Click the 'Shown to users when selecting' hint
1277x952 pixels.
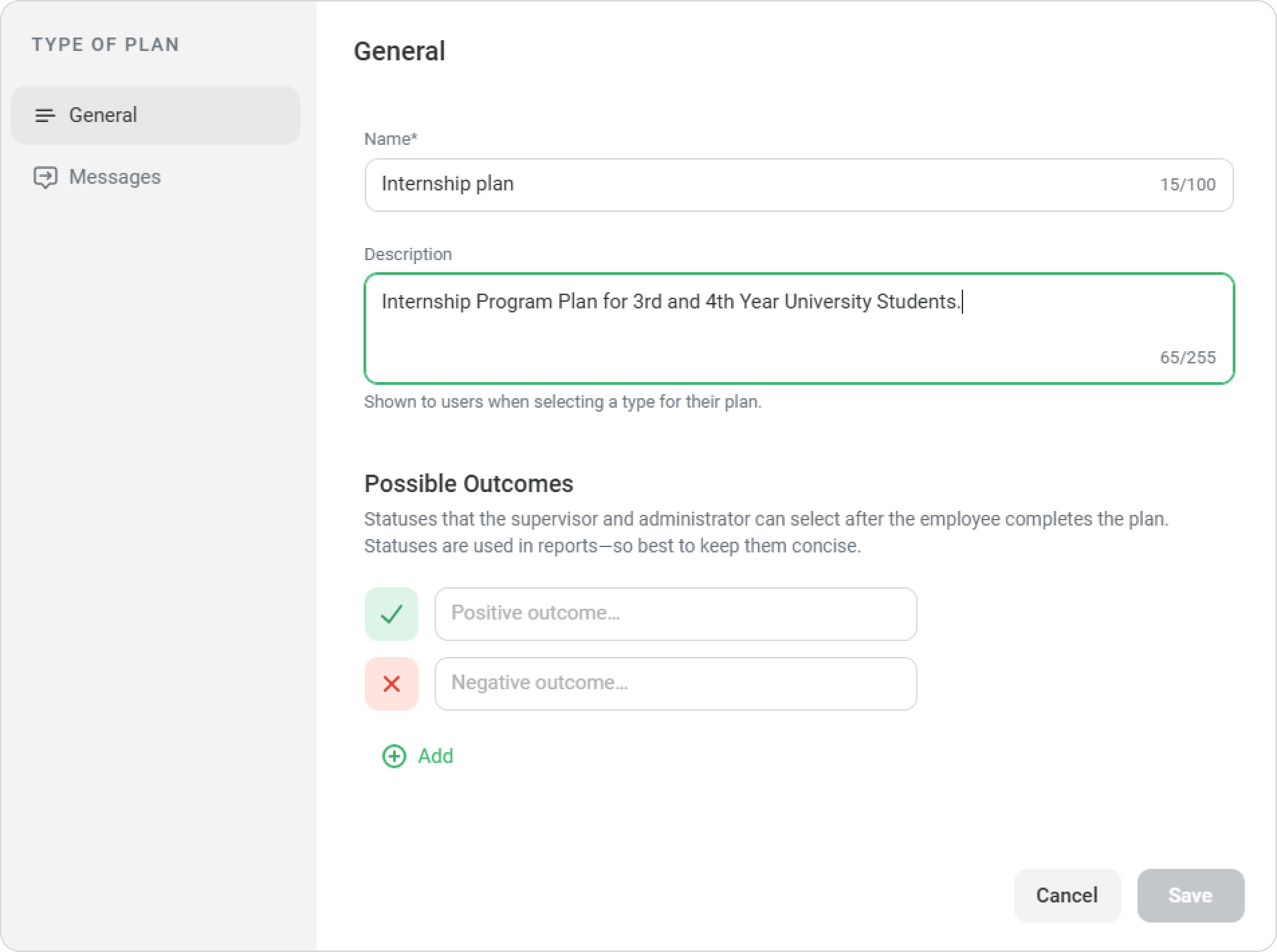tap(563, 402)
